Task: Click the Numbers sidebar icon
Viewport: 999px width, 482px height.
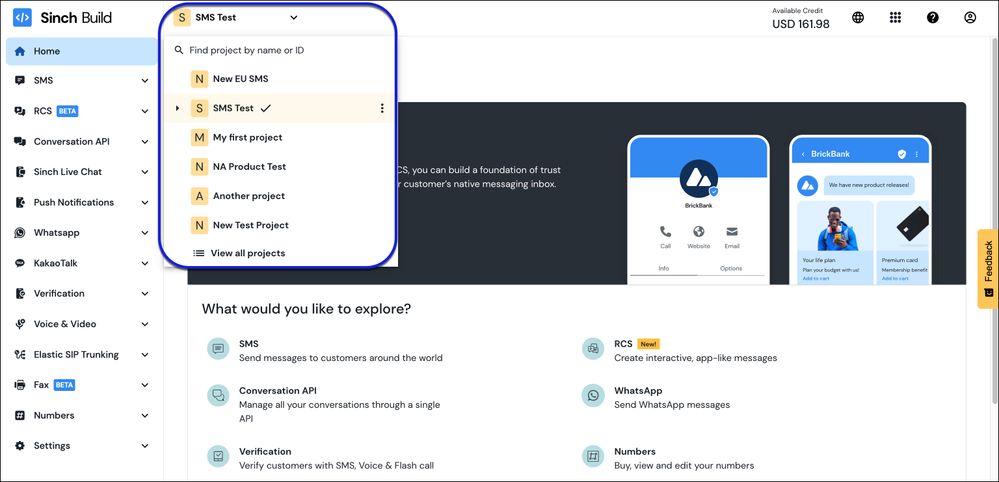Action: point(20,415)
